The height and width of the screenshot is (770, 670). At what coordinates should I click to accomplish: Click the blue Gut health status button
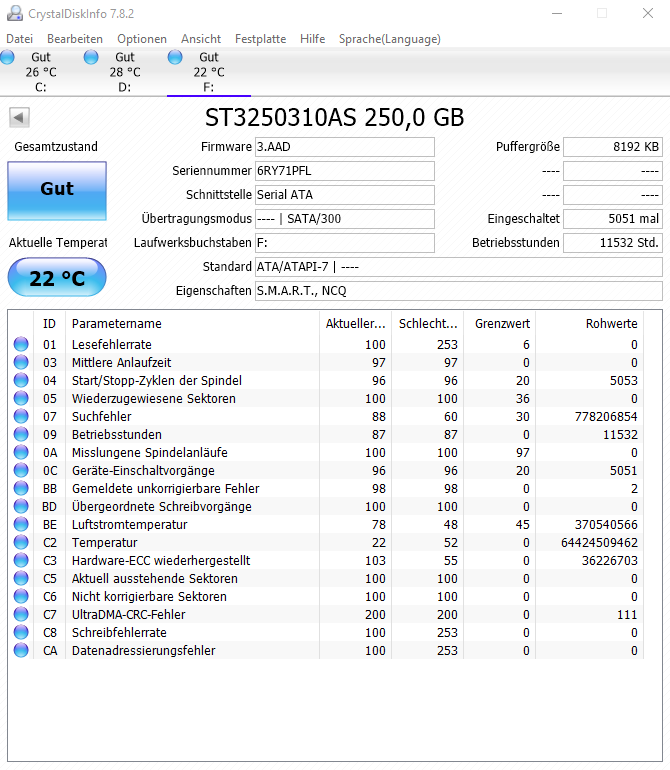pos(57,191)
